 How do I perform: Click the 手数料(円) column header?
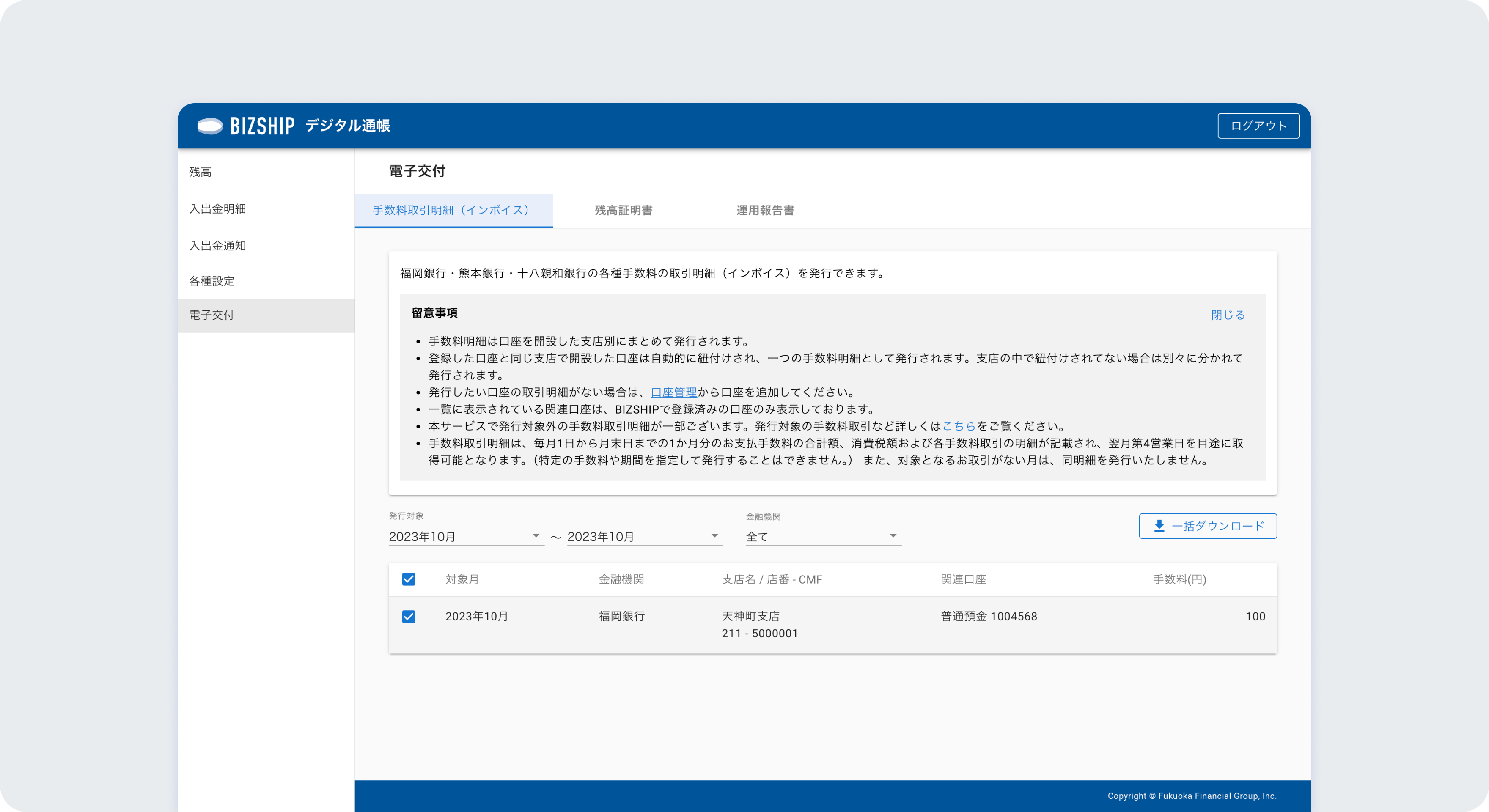1179,579
